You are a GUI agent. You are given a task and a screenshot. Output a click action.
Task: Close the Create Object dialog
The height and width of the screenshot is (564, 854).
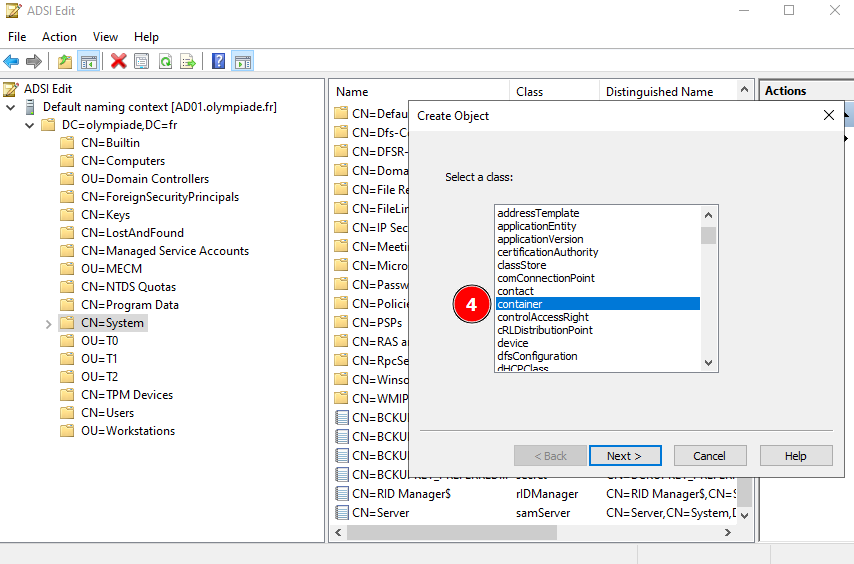tap(828, 115)
